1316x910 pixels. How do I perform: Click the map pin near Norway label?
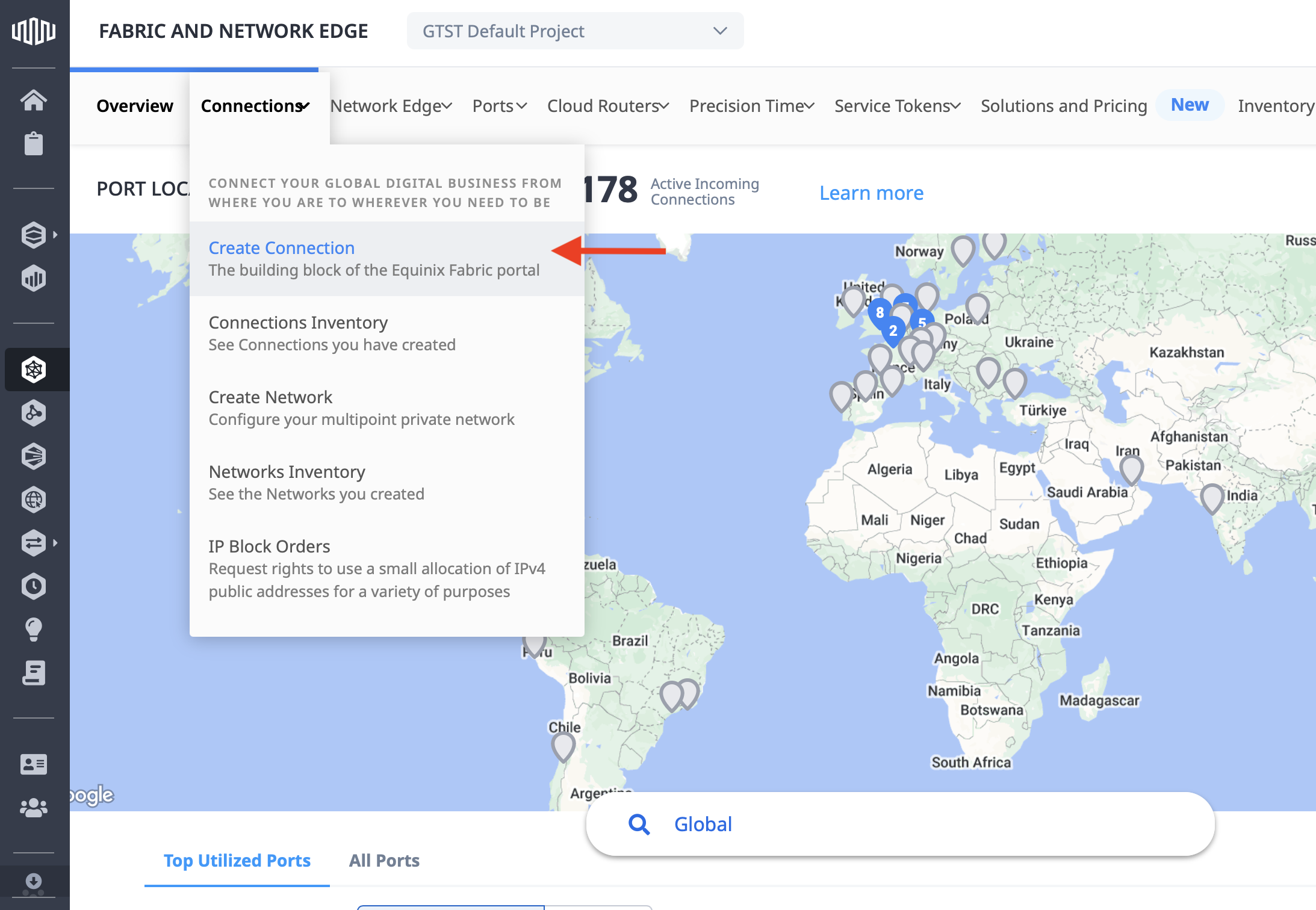[963, 251]
